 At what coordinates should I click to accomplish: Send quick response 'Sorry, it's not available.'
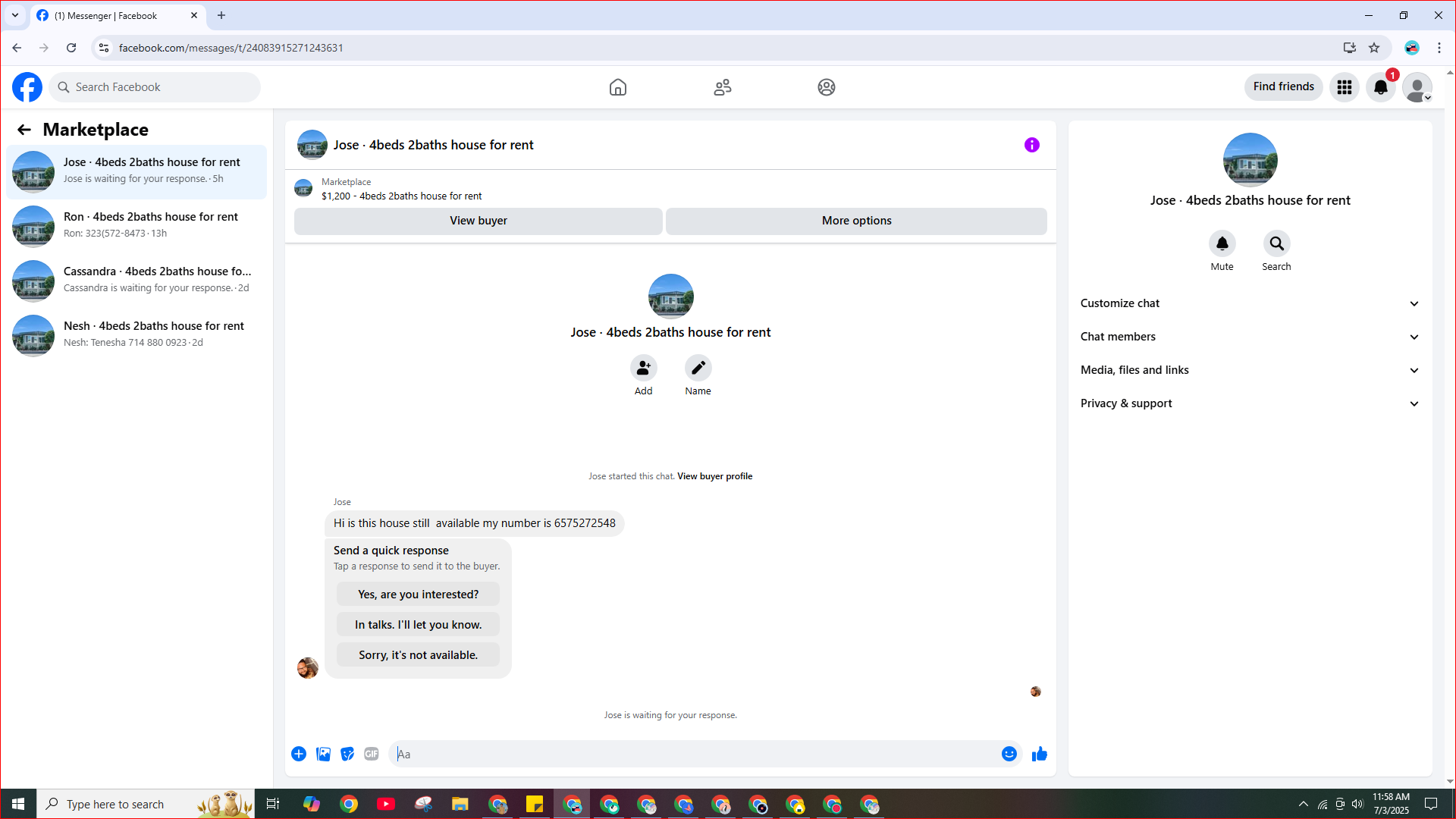coord(419,655)
